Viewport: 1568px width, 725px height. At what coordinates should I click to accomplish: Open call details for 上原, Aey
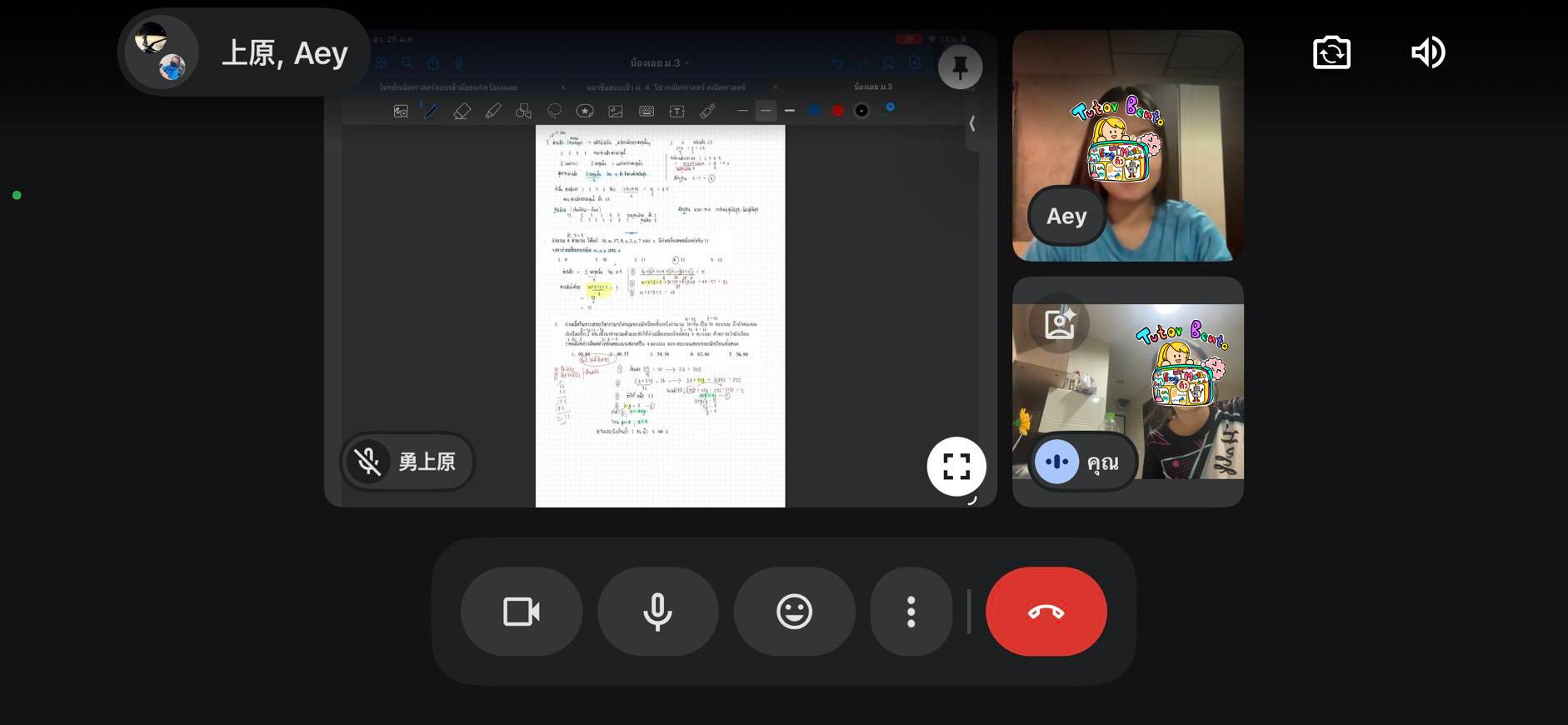tap(244, 52)
